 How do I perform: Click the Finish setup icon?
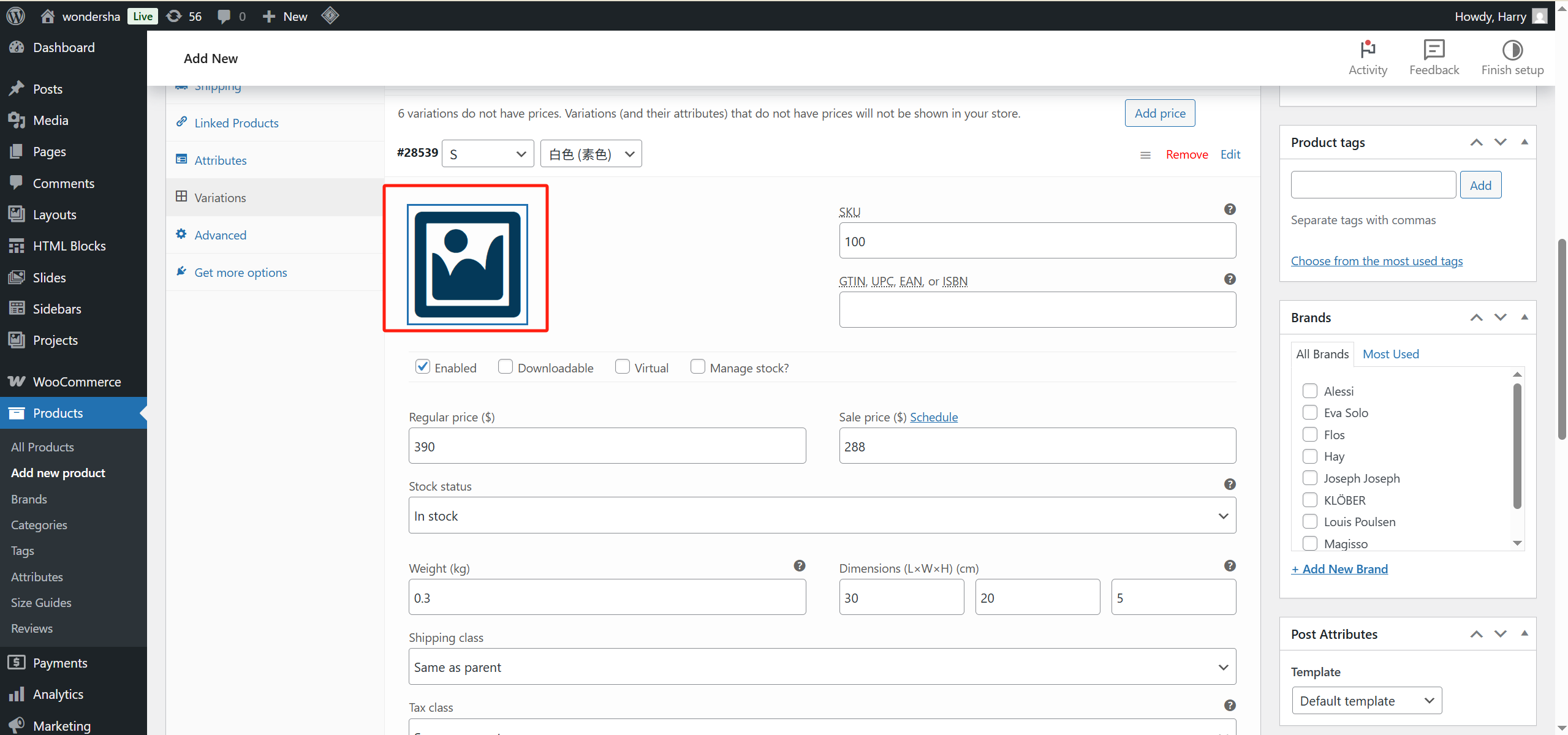pyautogui.click(x=1512, y=50)
